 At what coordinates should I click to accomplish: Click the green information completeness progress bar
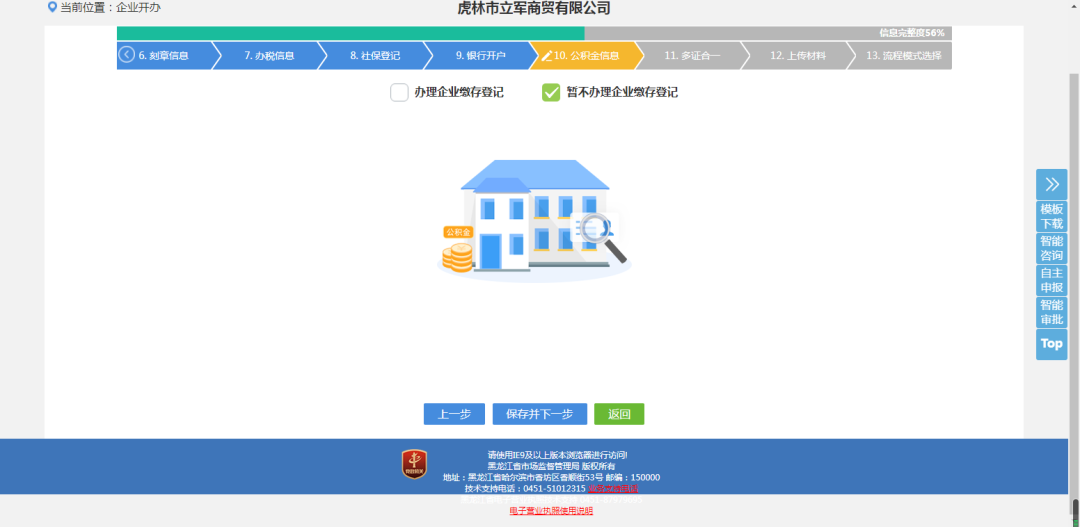click(351, 33)
